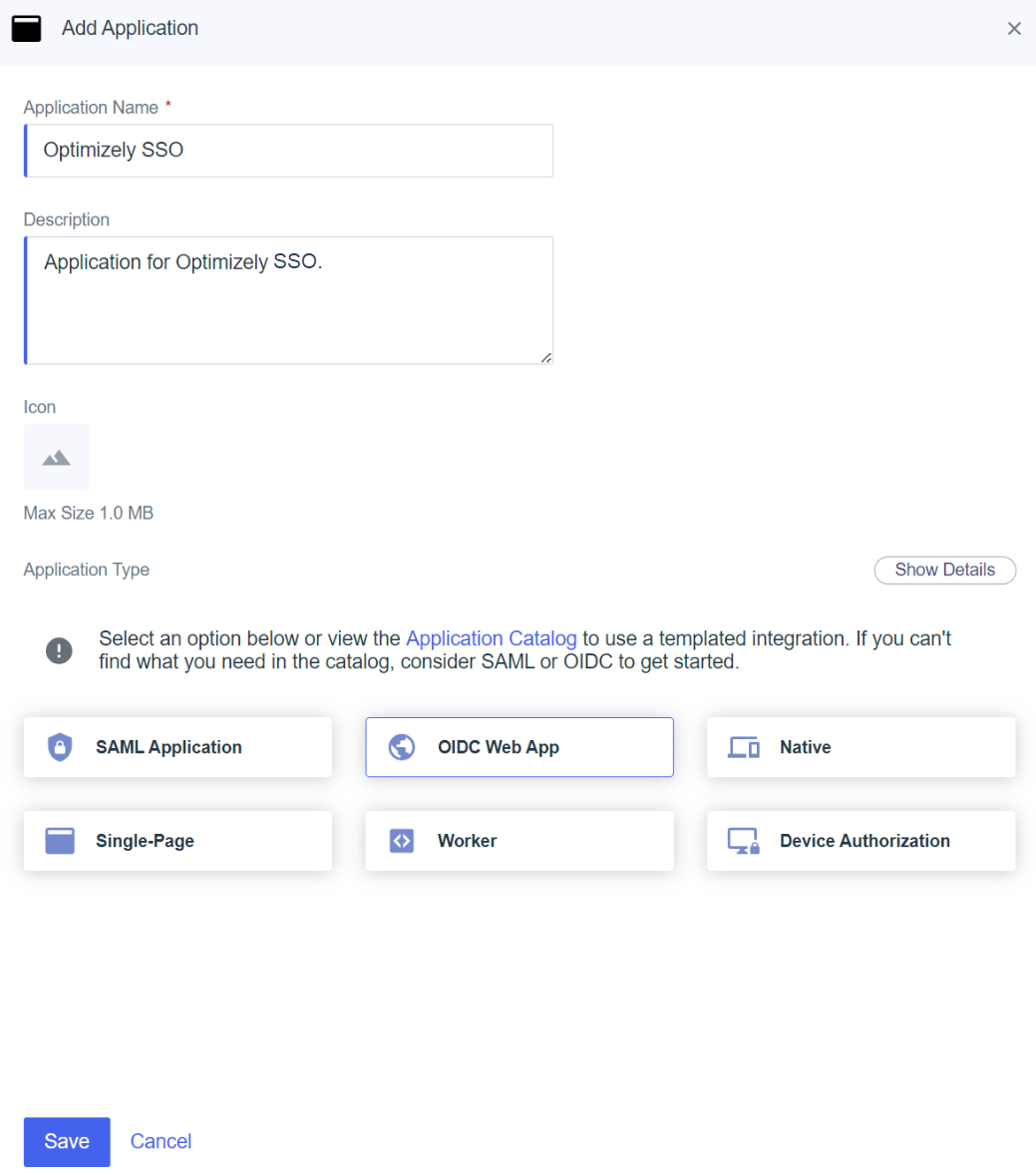The width and height of the screenshot is (1036, 1175).
Task: Click the Single-Page window icon
Action: [x=60, y=841]
